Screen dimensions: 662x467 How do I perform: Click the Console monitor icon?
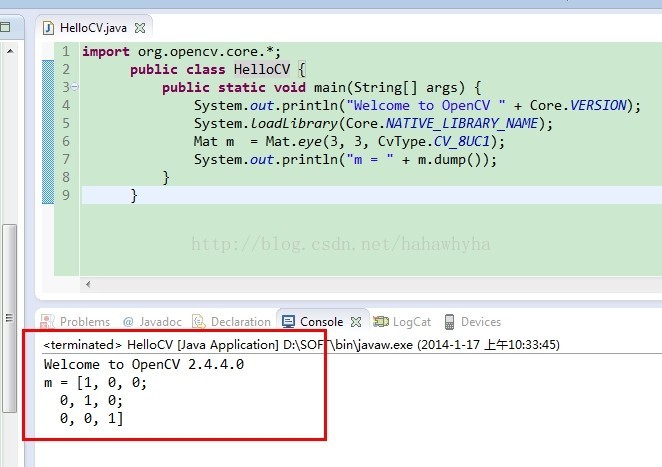288,322
